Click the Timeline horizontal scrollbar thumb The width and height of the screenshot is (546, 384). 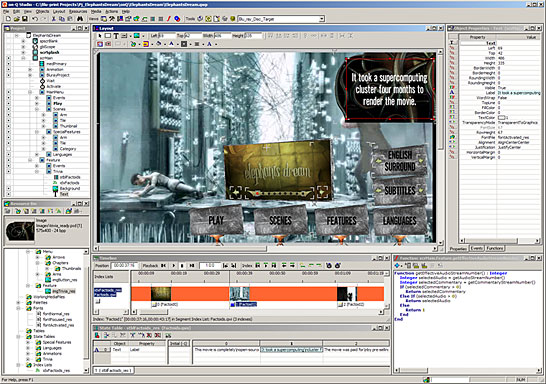pyautogui.click(x=154, y=312)
